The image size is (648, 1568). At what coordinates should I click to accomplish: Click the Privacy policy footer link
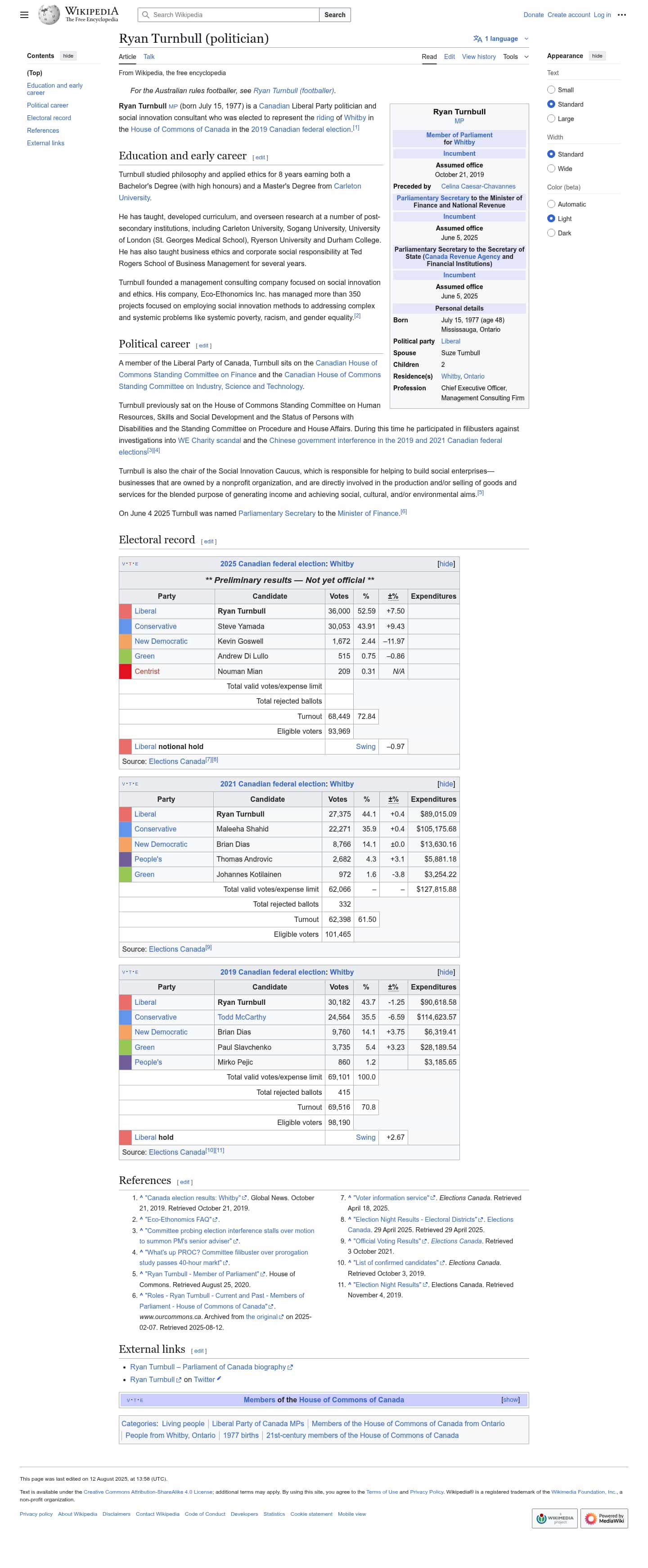click(36, 1514)
